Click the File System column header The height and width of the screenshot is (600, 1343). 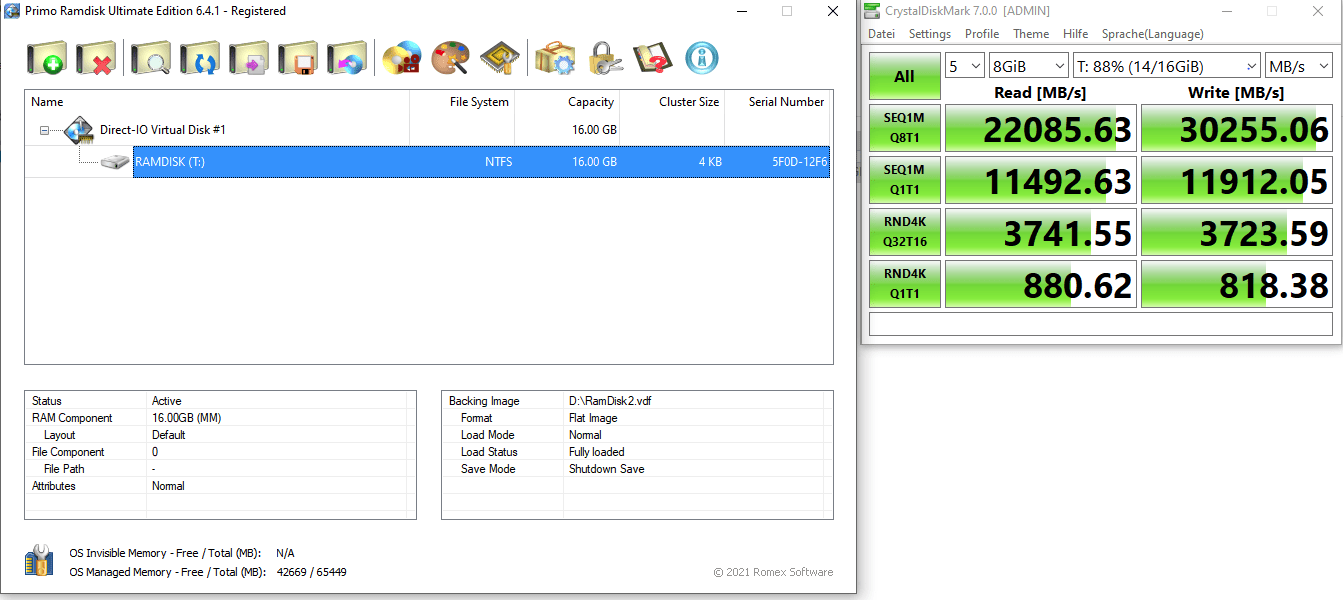click(x=462, y=102)
